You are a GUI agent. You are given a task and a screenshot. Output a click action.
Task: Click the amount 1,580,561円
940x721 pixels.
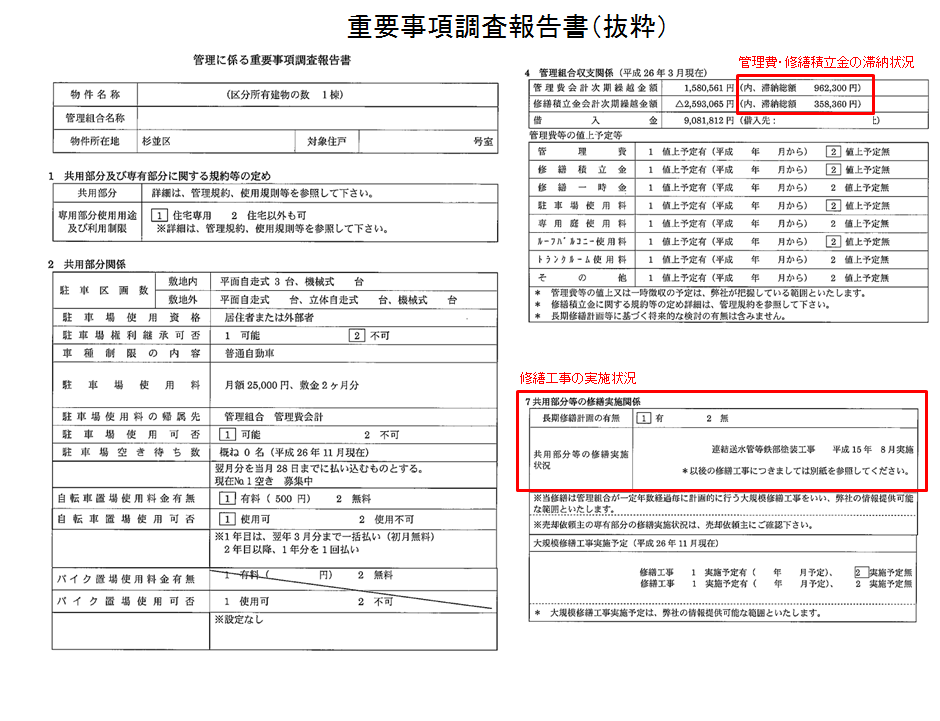click(x=709, y=88)
